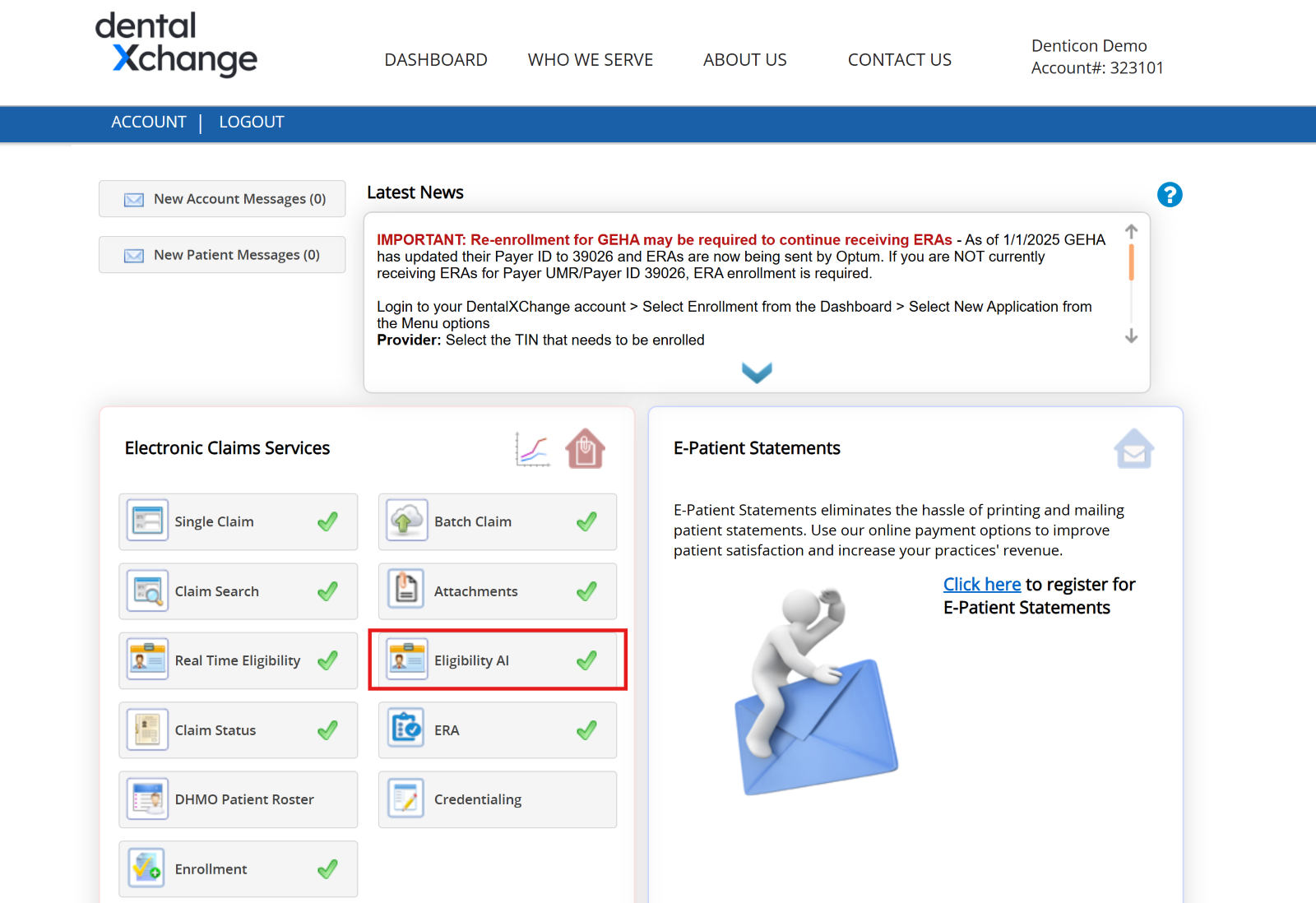Click the Dental Xchange logo
1316x903 pixels.
pos(176,44)
